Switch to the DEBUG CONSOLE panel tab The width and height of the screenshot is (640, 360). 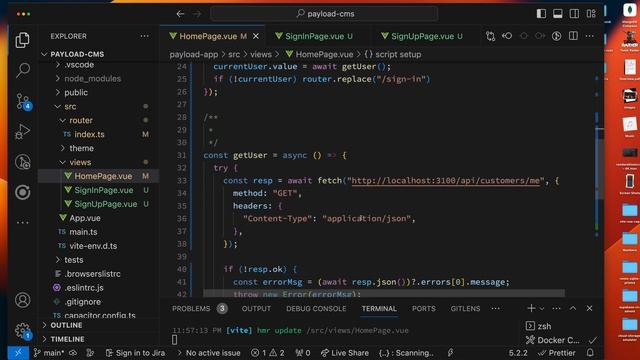(x=316, y=309)
